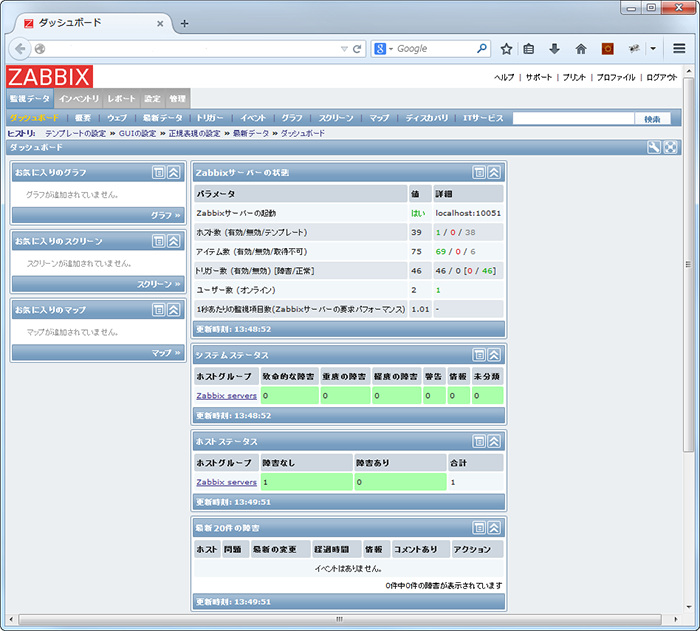Open the トリガー submenu item
The height and width of the screenshot is (631, 700).
210,118
